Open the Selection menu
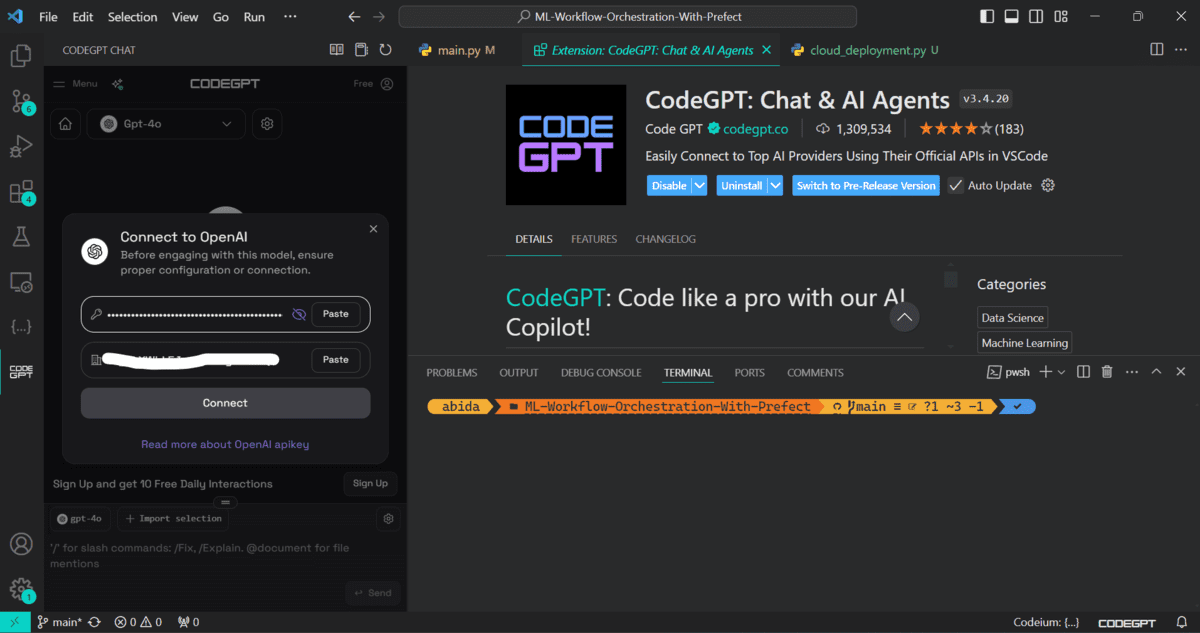This screenshot has width=1200, height=633. pos(133,17)
